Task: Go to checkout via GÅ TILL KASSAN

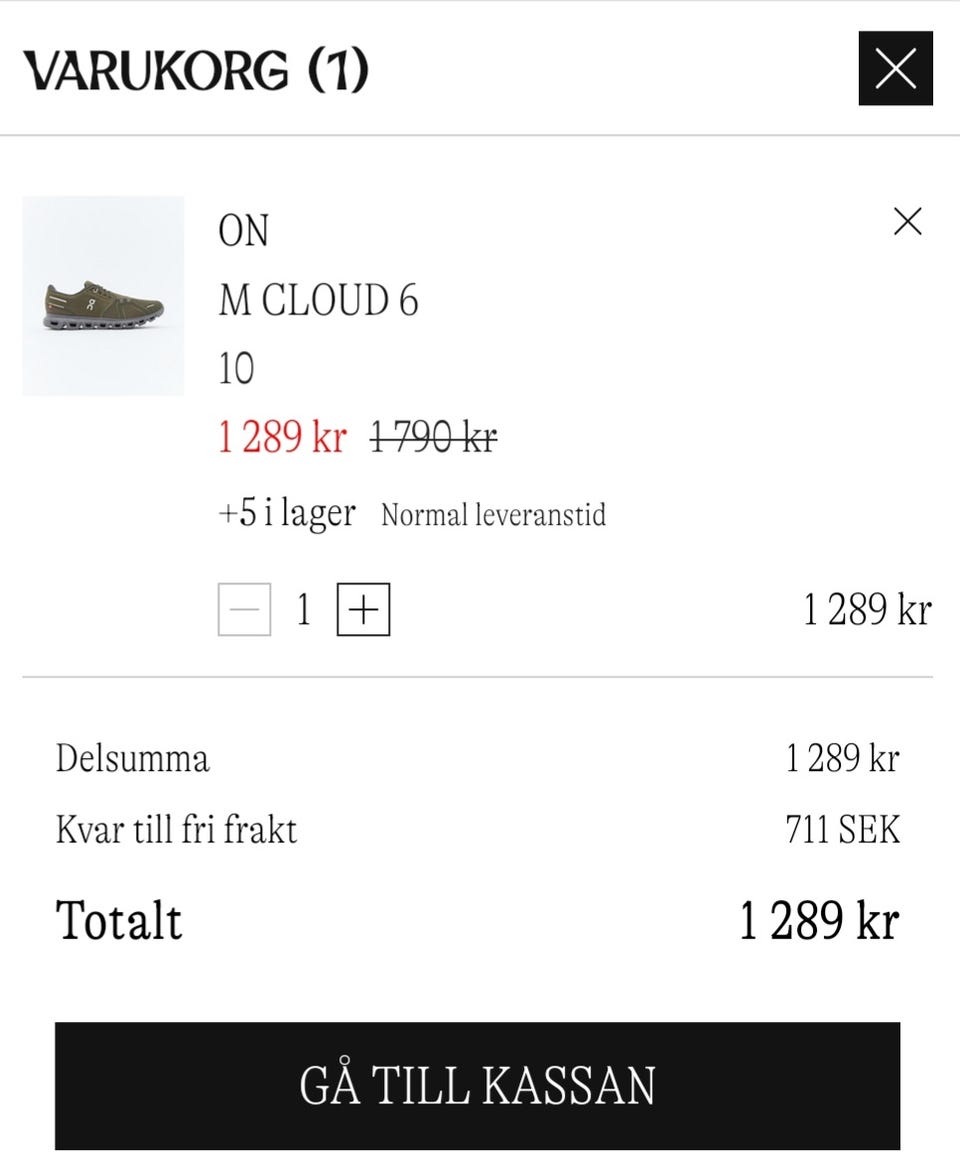Action: click(x=477, y=1086)
